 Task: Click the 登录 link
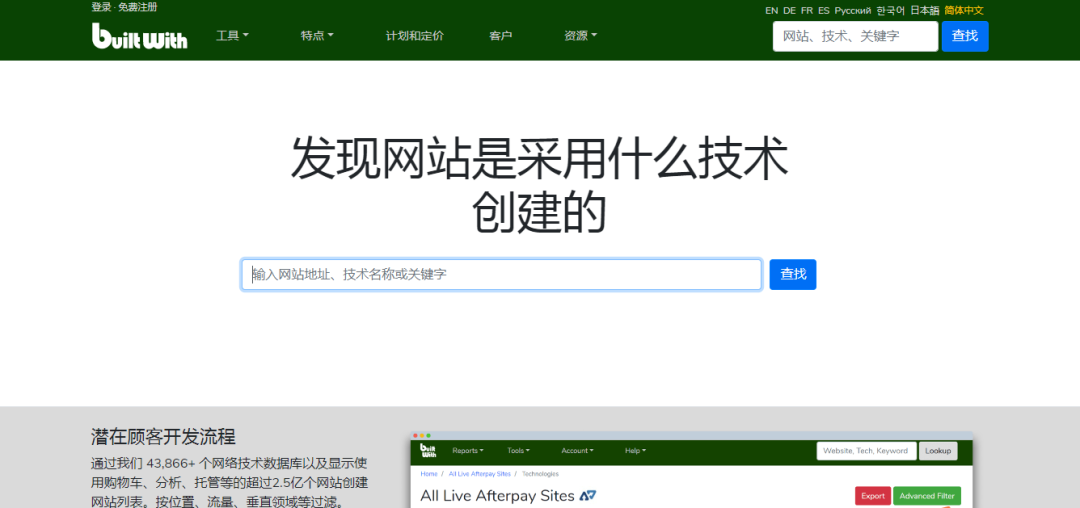pos(101,8)
